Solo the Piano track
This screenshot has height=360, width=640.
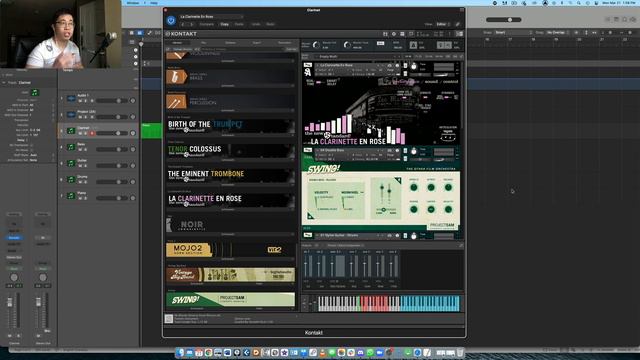[x=85, y=198]
